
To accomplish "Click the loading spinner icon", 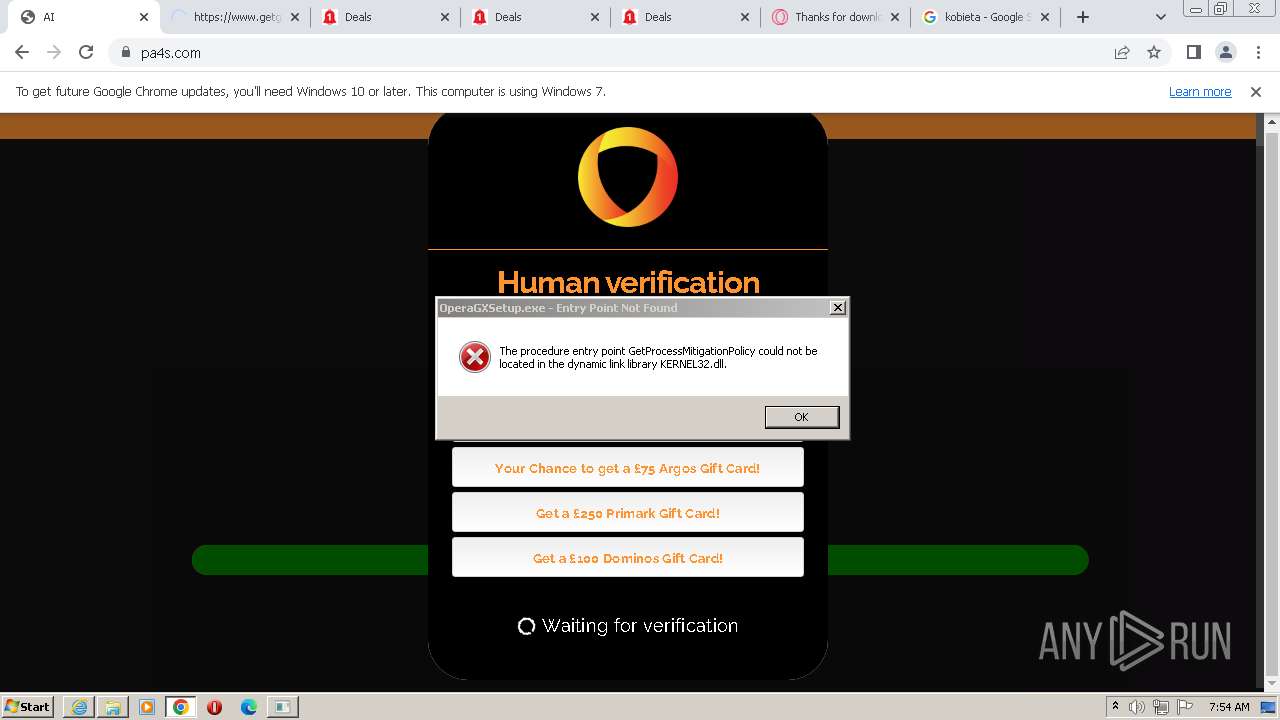I will [526, 626].
